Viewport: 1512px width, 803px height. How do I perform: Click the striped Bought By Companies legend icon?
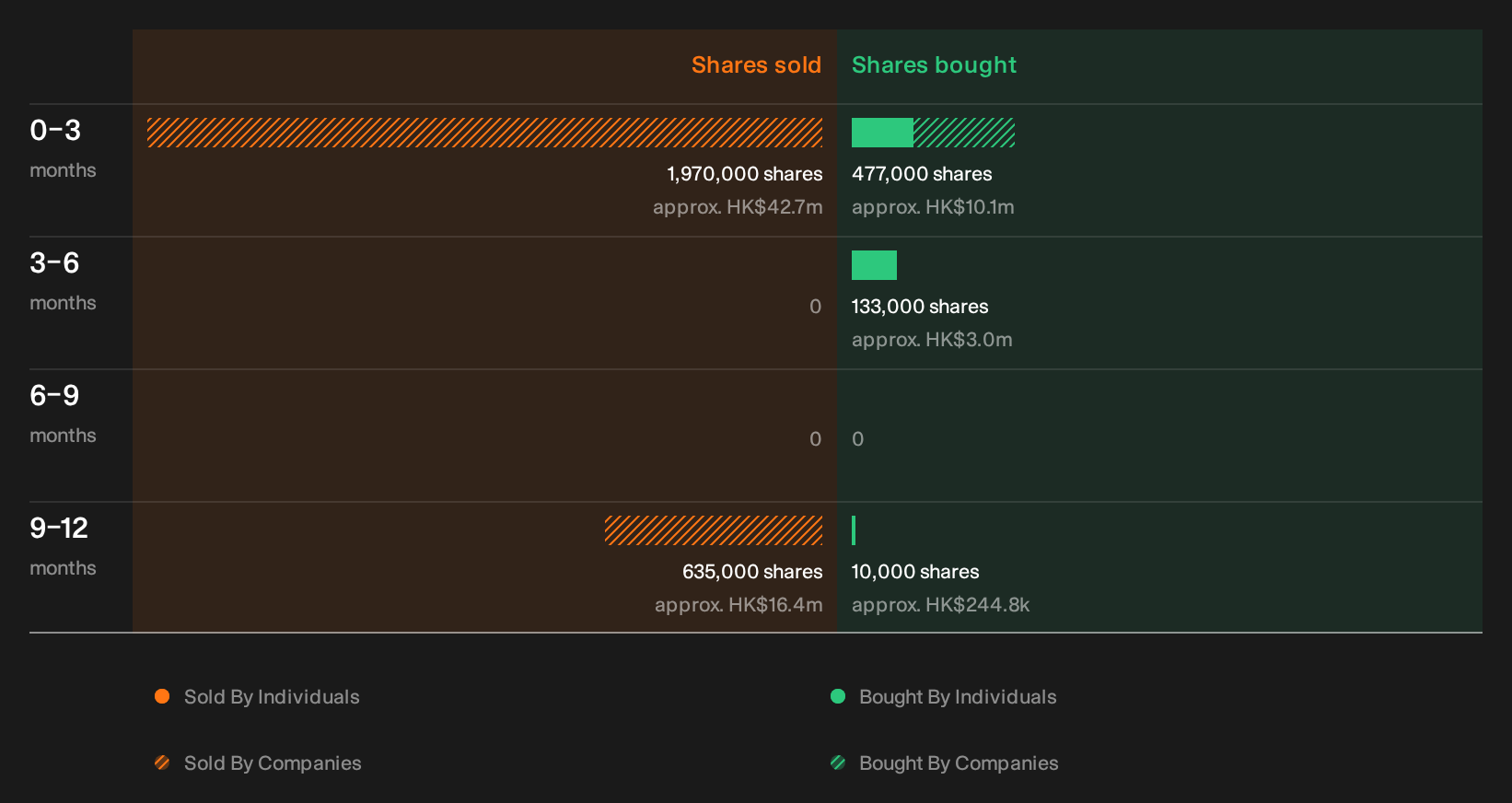point(838,762)
